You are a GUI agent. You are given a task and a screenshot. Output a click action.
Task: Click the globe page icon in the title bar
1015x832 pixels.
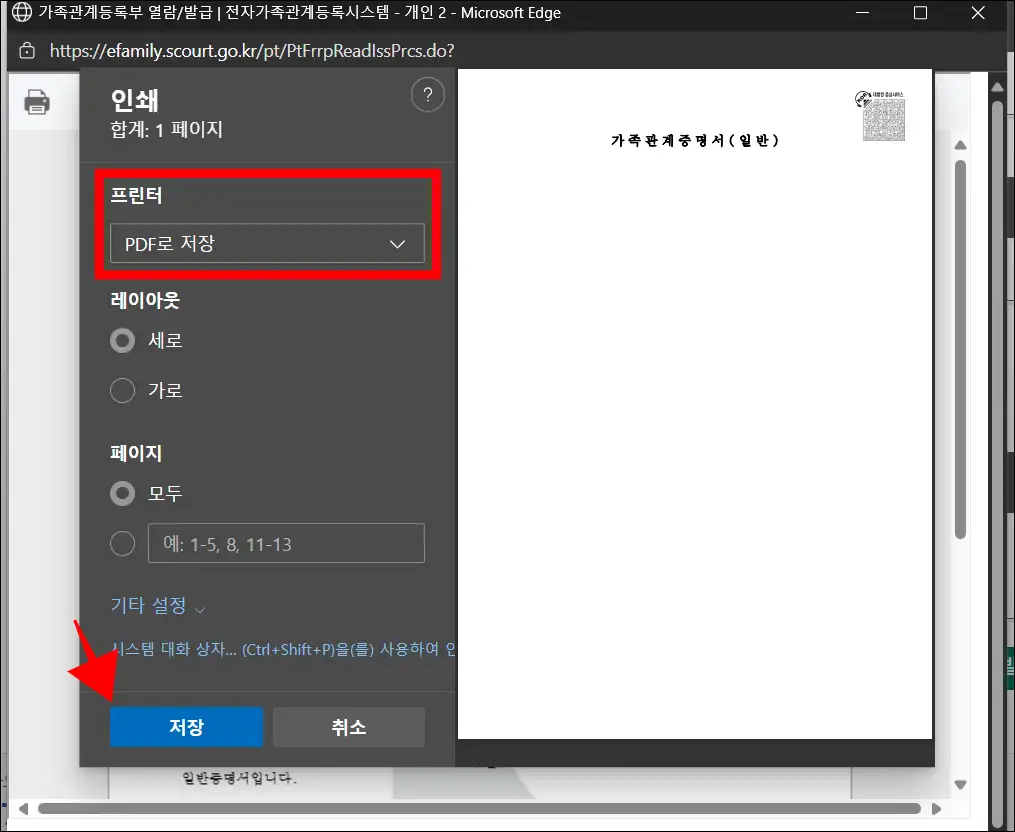(21, 13)
